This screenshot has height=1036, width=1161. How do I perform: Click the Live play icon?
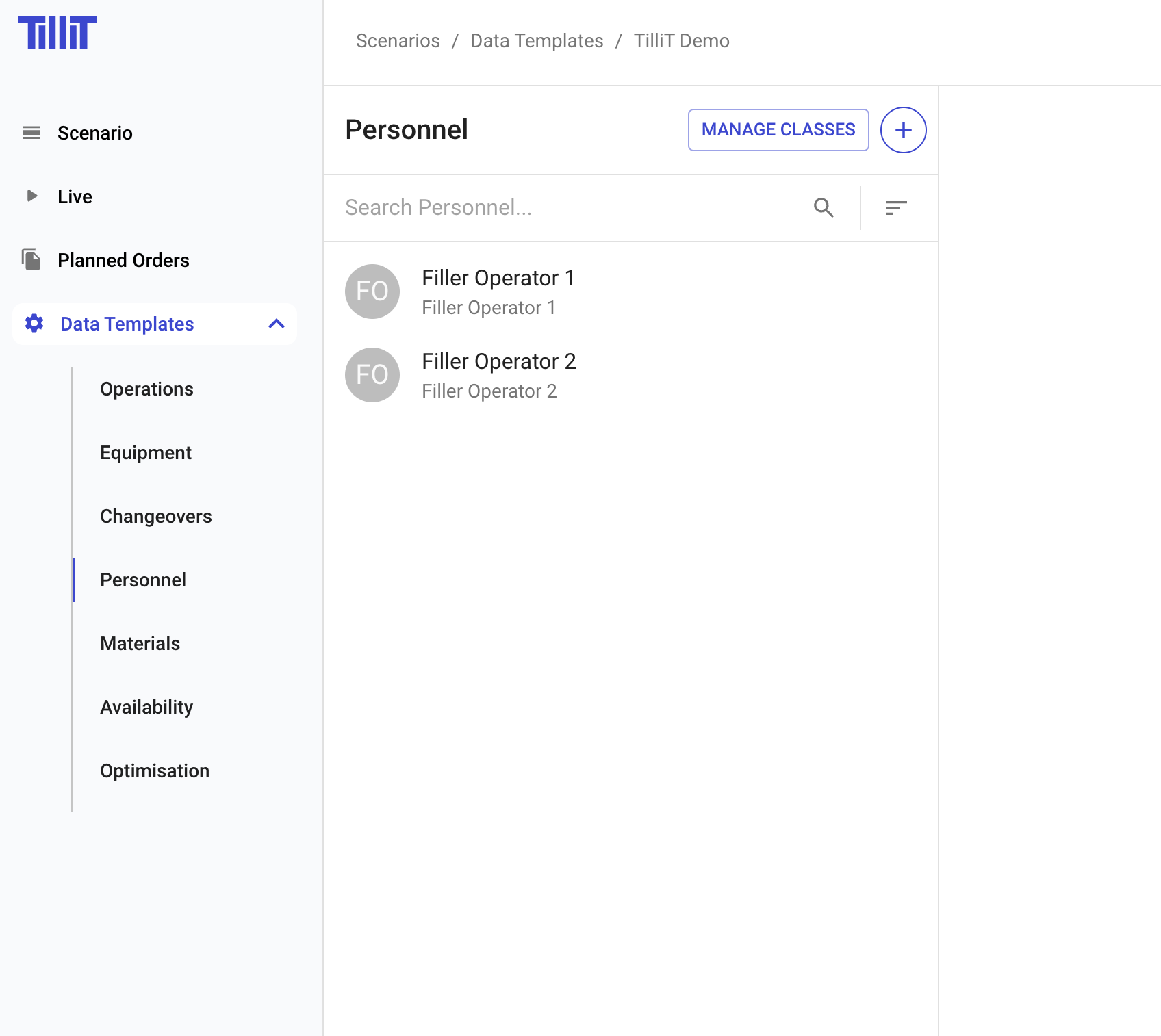pyautogui.click(x=31, y=196)
